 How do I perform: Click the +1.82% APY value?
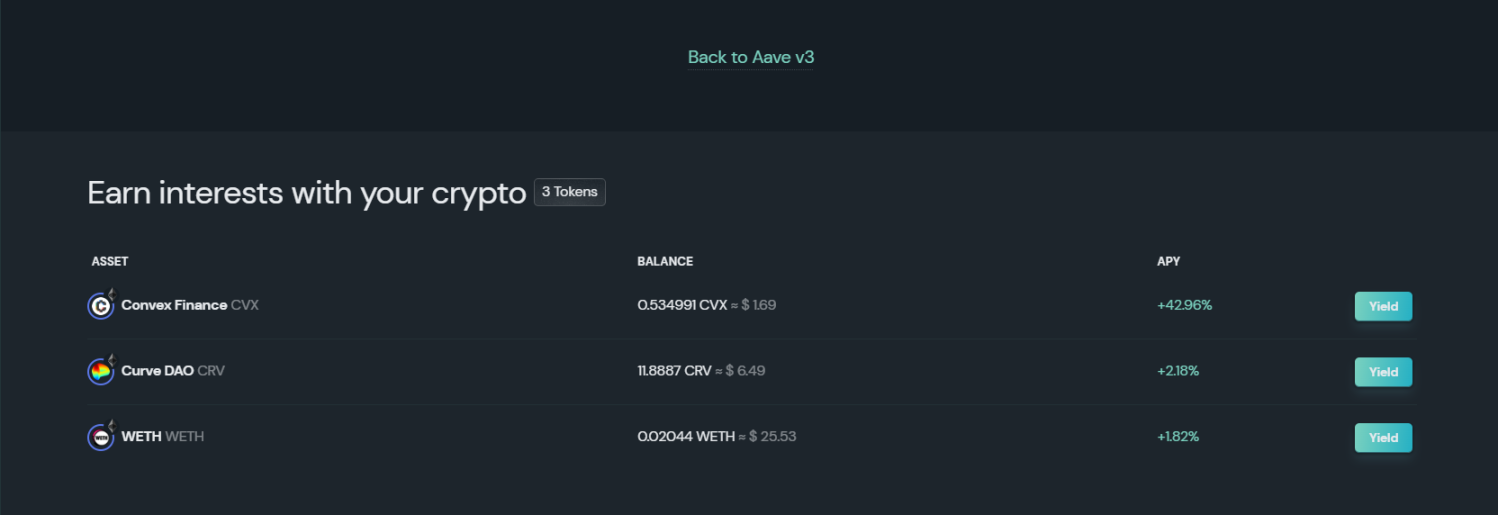pos(1178,436)
